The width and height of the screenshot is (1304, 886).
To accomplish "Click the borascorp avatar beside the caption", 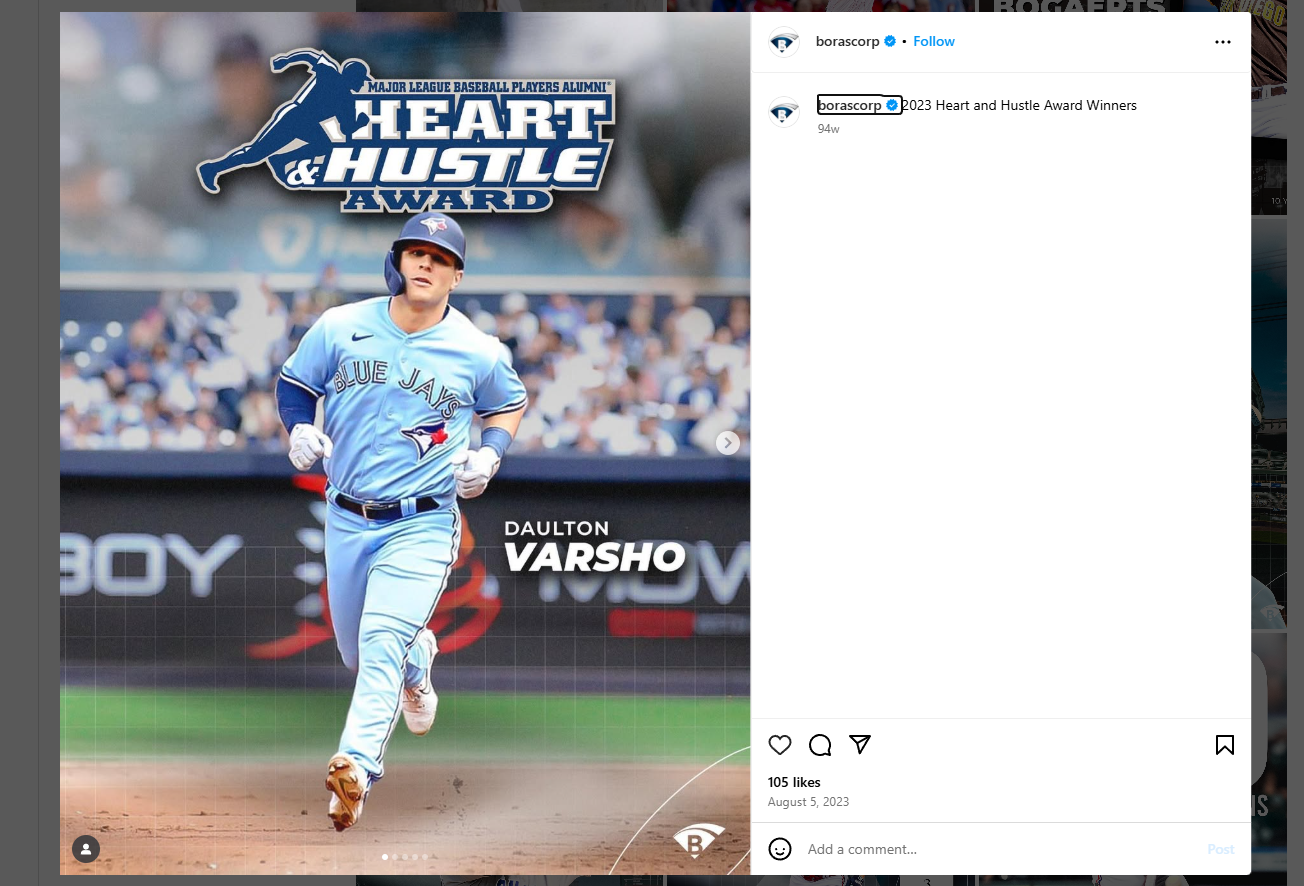I will 784,112.
